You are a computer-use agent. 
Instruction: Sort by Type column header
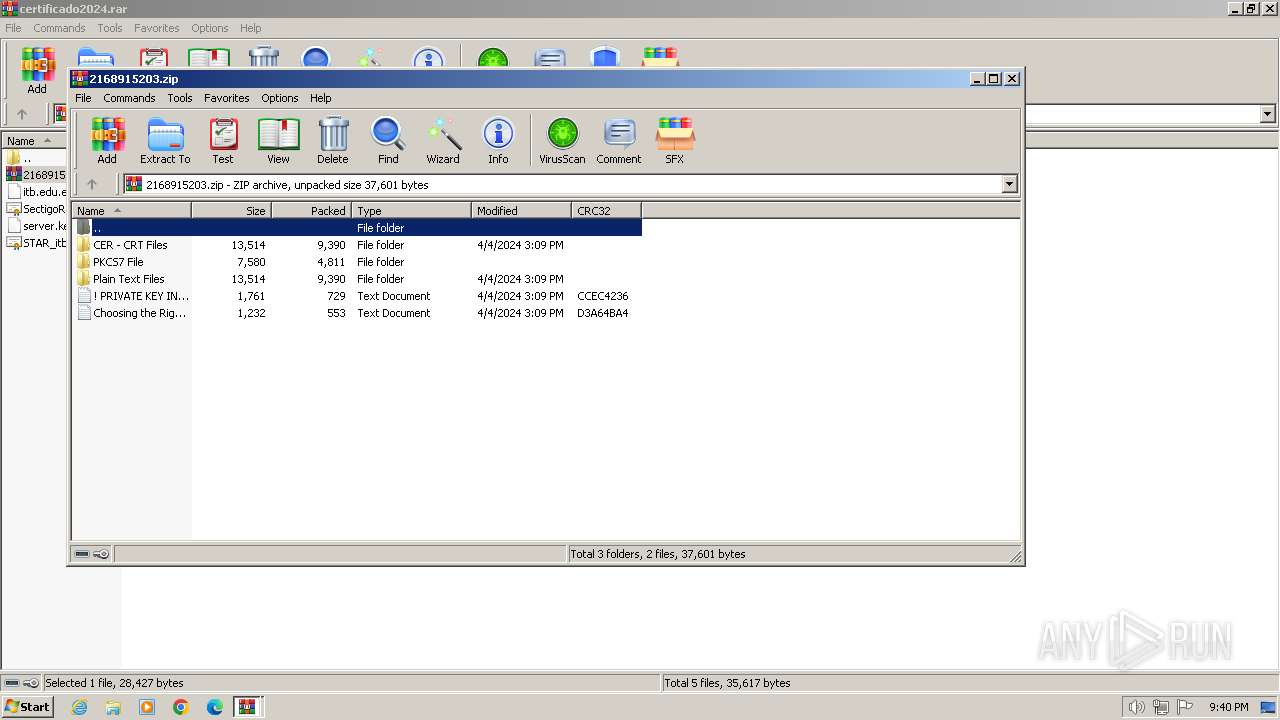(x=411, y=210)
